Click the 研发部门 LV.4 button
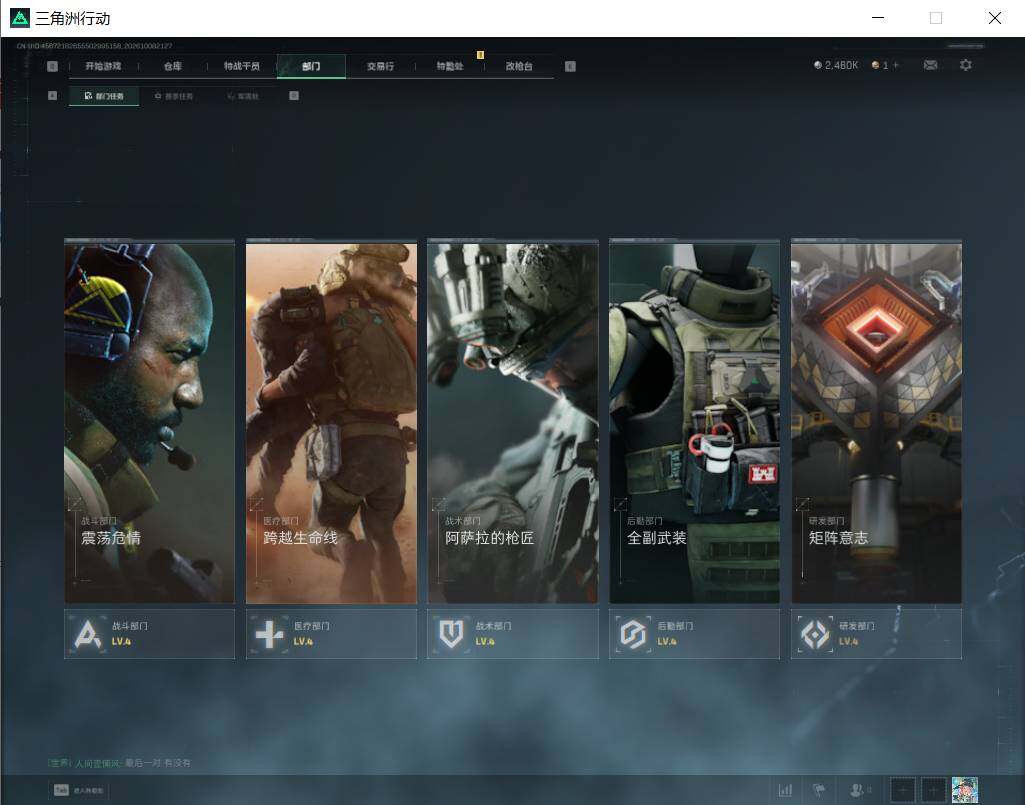 click(x=877, y=634)
